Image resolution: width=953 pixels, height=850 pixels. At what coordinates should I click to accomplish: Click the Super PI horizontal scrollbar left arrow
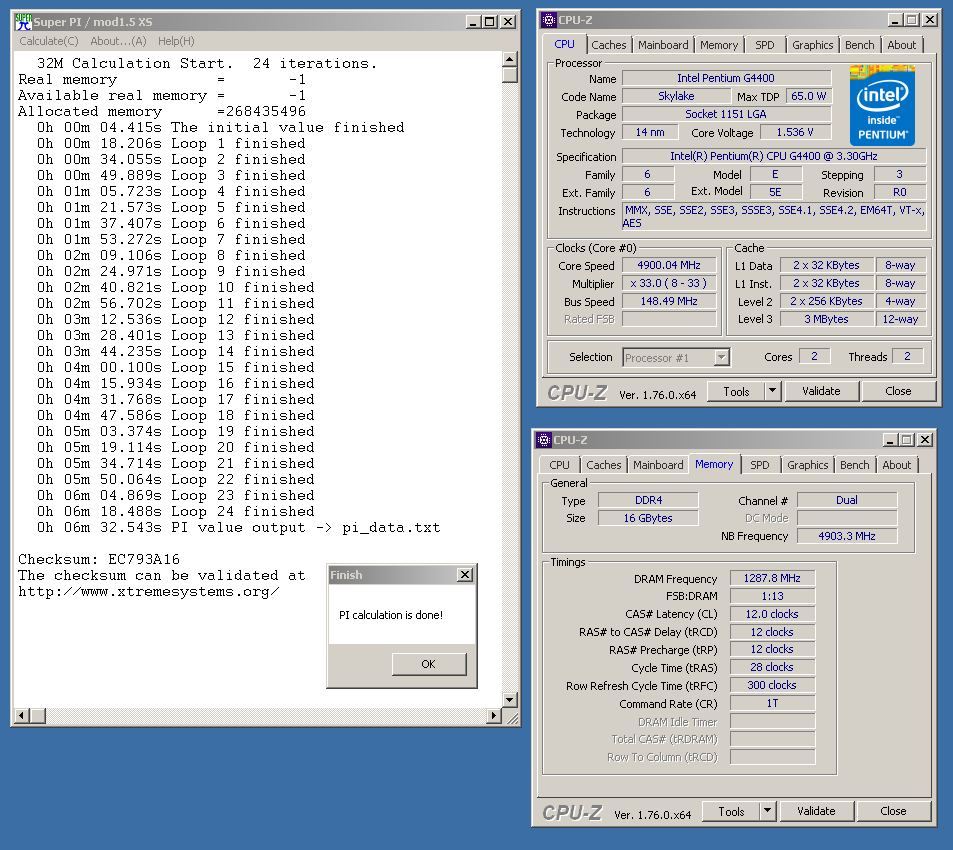point(21,716)
